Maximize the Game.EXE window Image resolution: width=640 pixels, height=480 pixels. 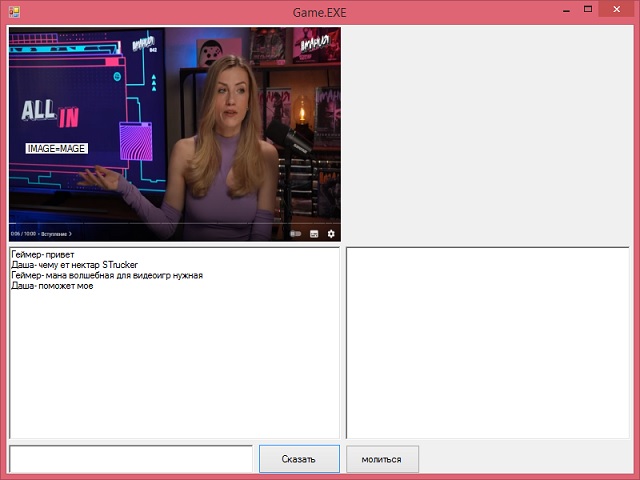tap(588, 9)
